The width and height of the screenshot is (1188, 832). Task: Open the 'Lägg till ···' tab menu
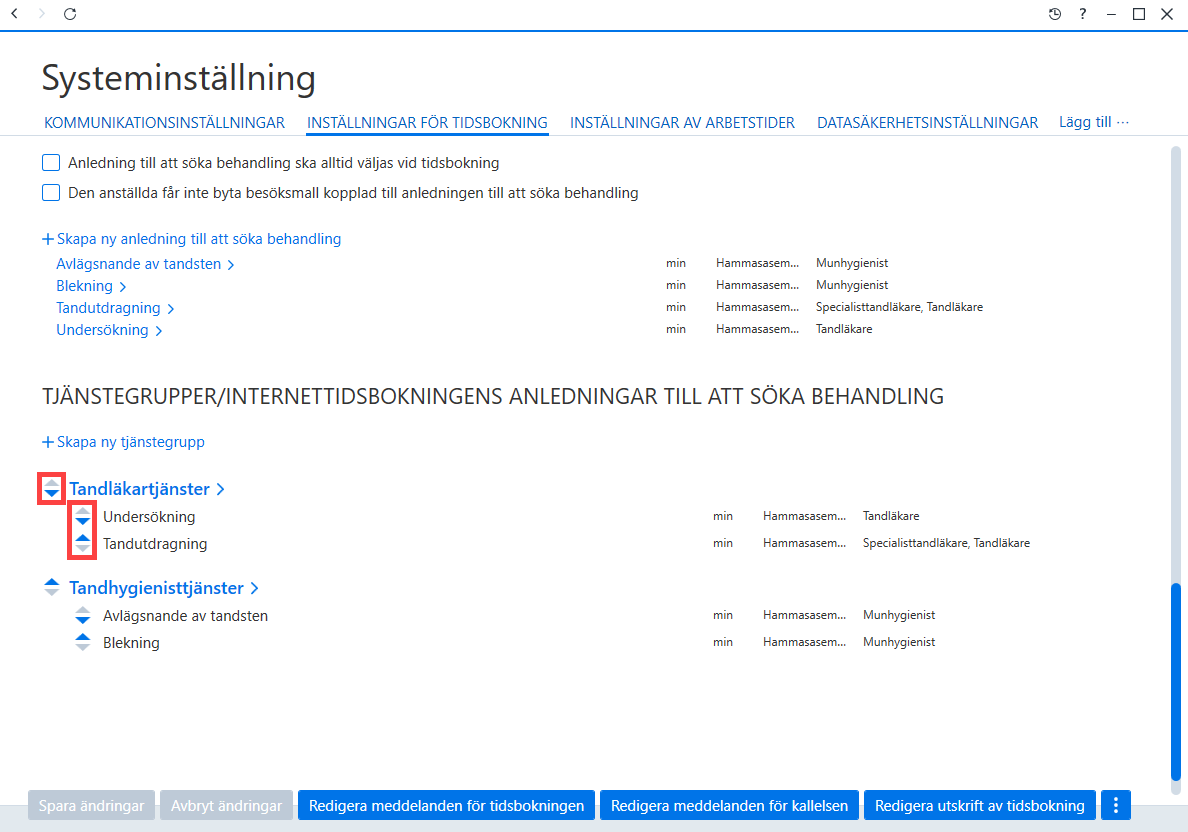pos(1094,122)
